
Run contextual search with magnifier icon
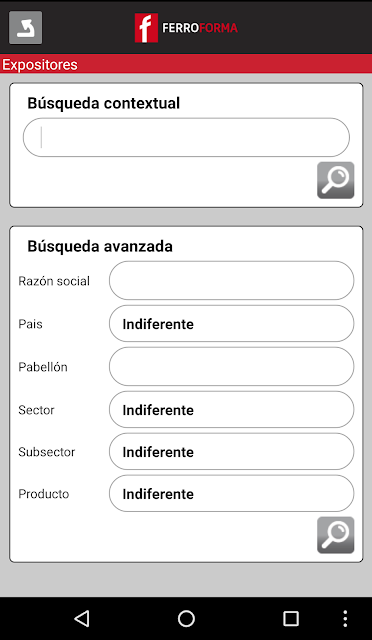pyautogui.click(x=336, y=180)
